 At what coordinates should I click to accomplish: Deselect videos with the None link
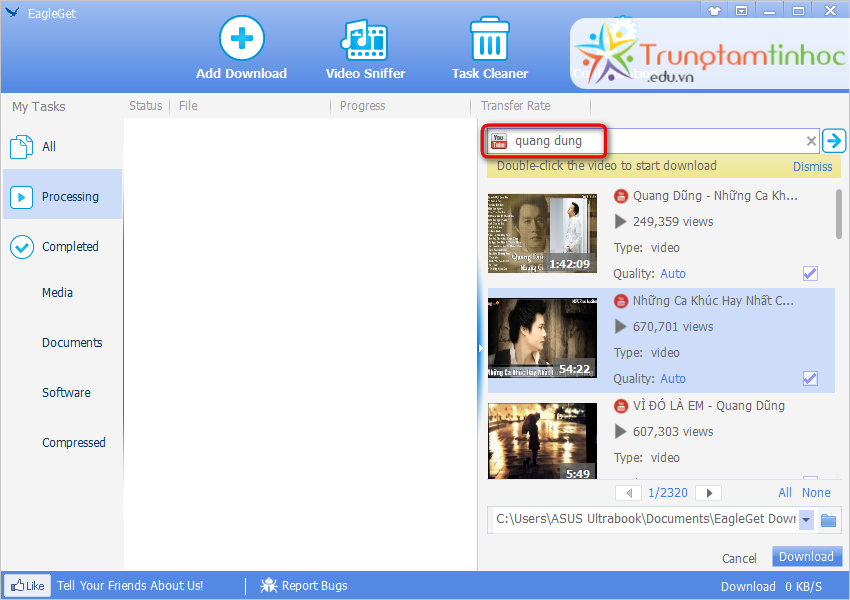[816, 493]
